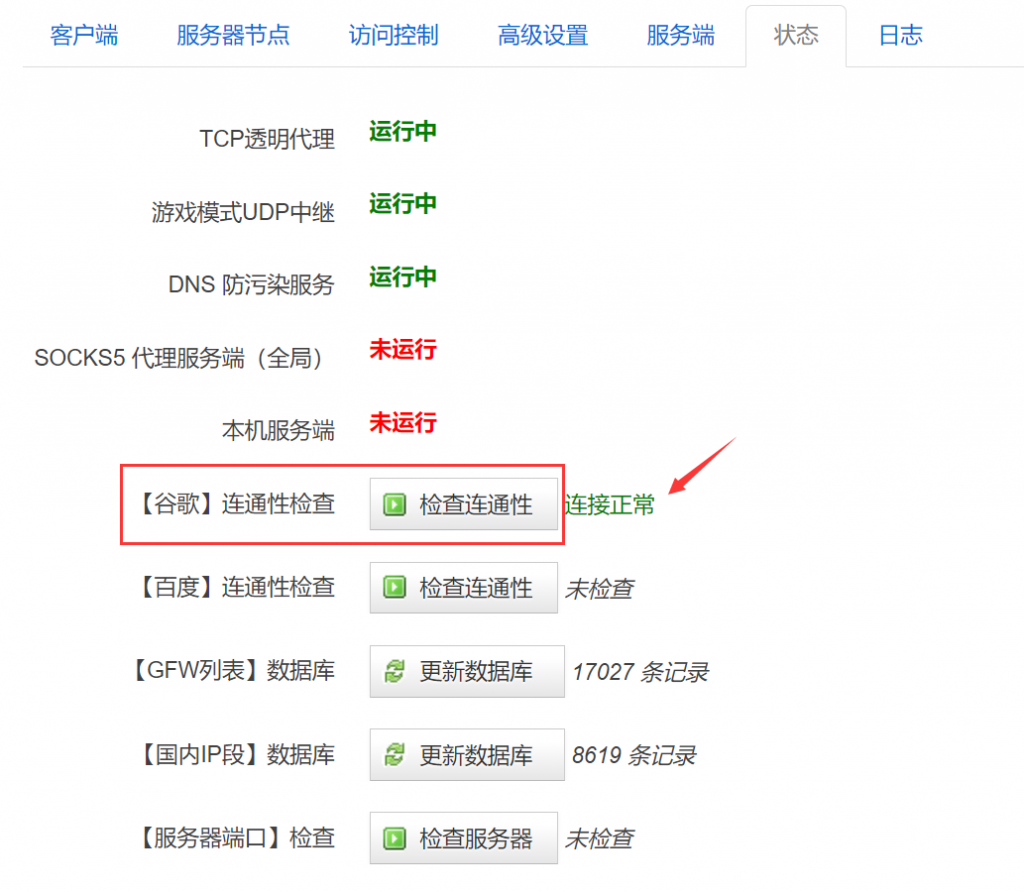Click refresh icon for GFW列表 database update
The height and width of the screenshot is (892, 1024).
click(x=394, y=672)
